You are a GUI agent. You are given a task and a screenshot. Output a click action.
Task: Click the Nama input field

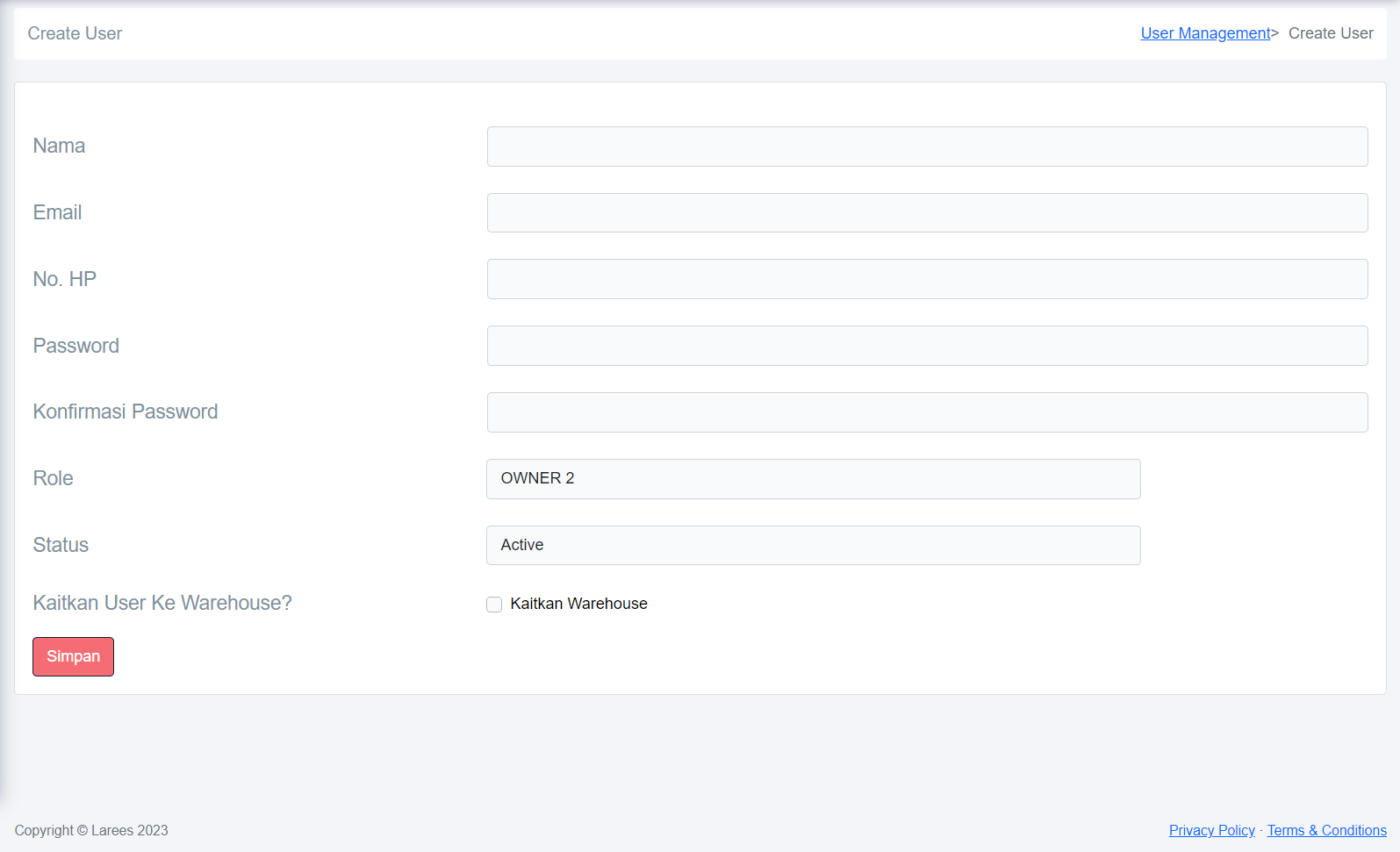[x=927, y=147]
